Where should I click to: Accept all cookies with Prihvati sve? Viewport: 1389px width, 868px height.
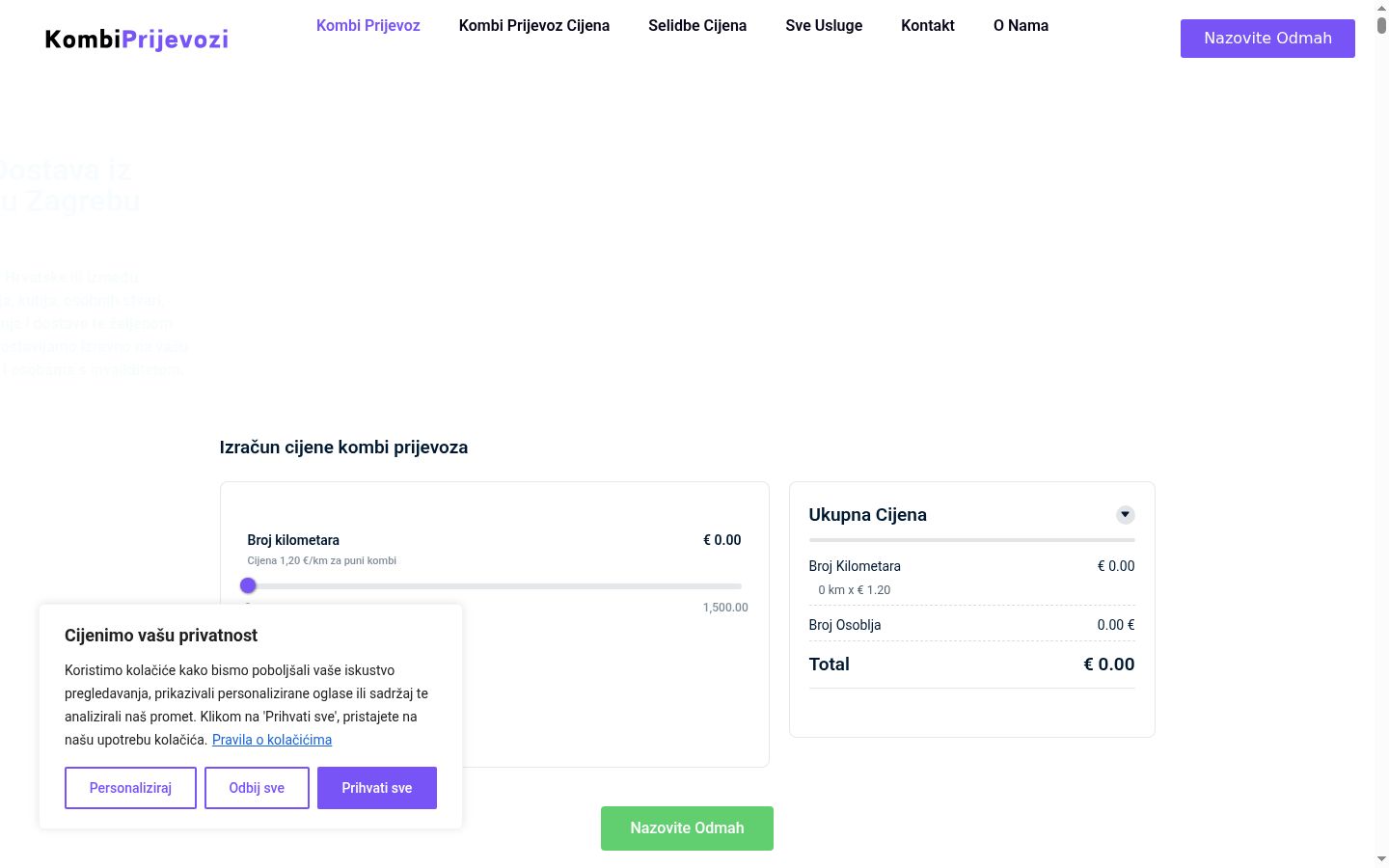[377, 788]
